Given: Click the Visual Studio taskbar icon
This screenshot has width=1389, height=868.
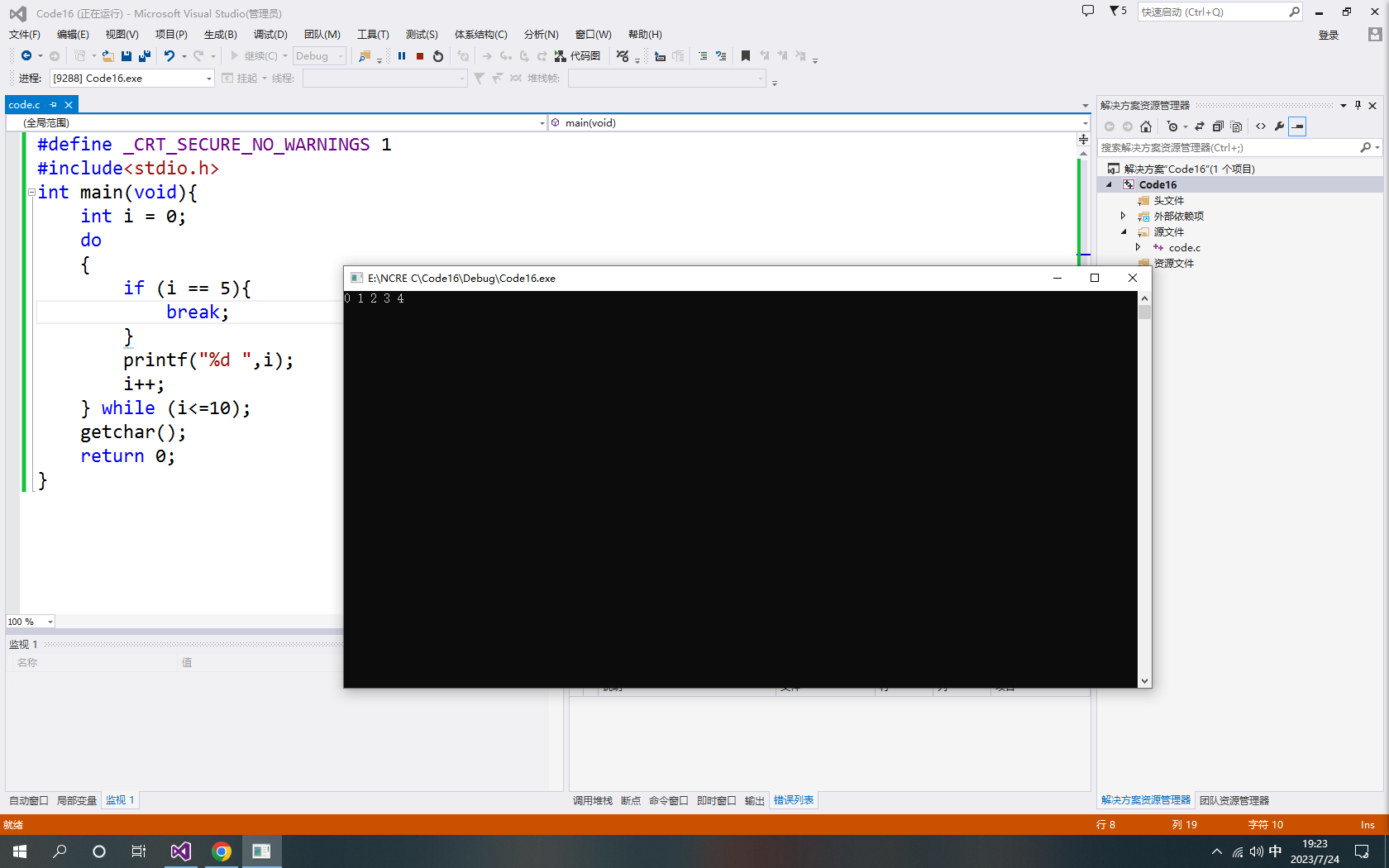Looking at the screenshot, I should pos(180,851).
